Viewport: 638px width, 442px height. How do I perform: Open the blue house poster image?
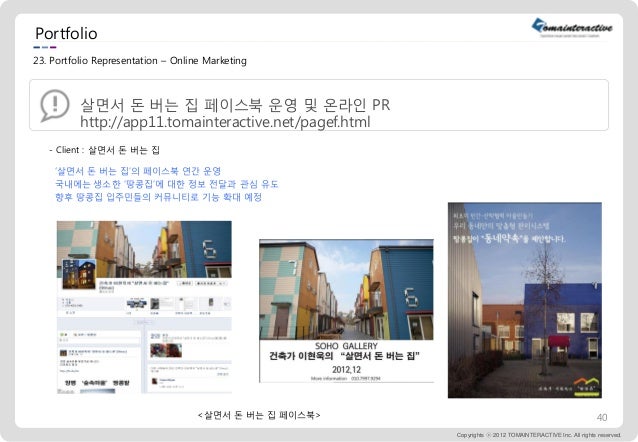pyautogui.click(x=525, y=300)
